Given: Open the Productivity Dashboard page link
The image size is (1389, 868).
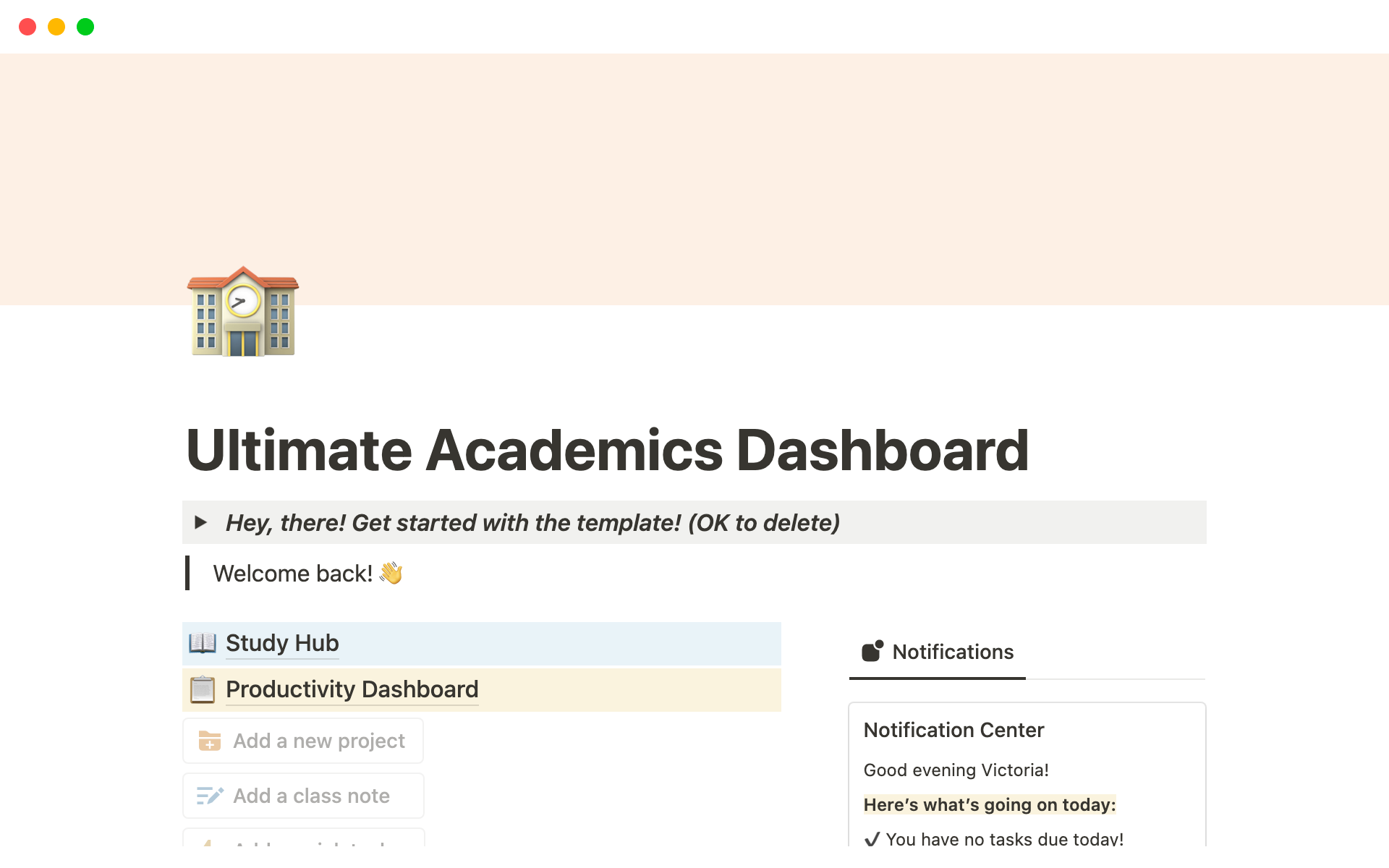Looking at the screenshot, I should tap(352, 689).
